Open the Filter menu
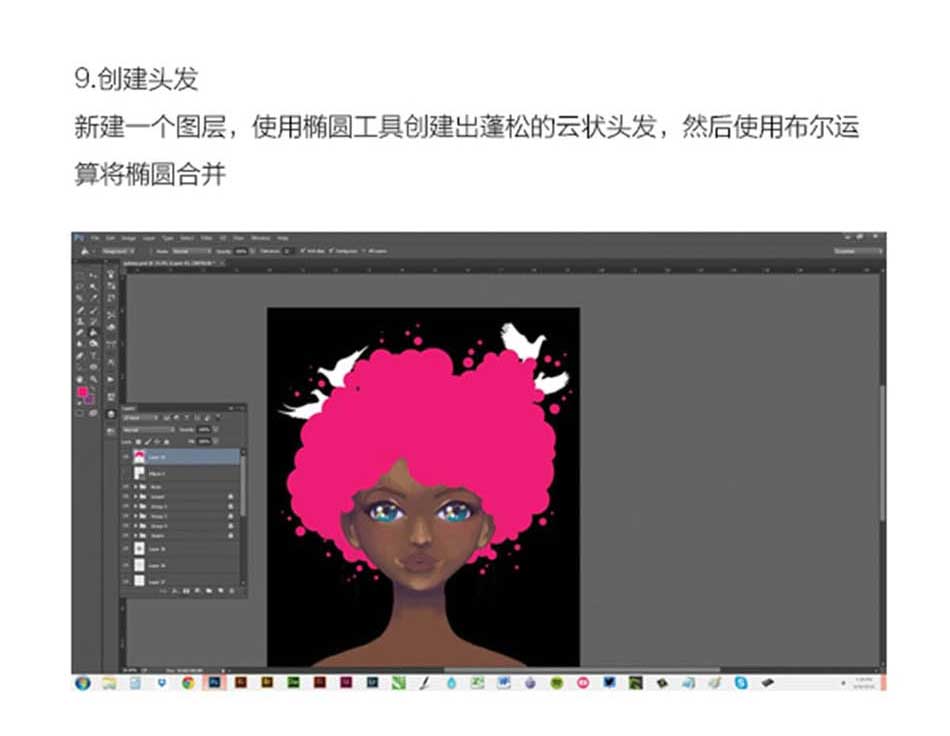Screen dimensions: 950x736 [204, 237]
